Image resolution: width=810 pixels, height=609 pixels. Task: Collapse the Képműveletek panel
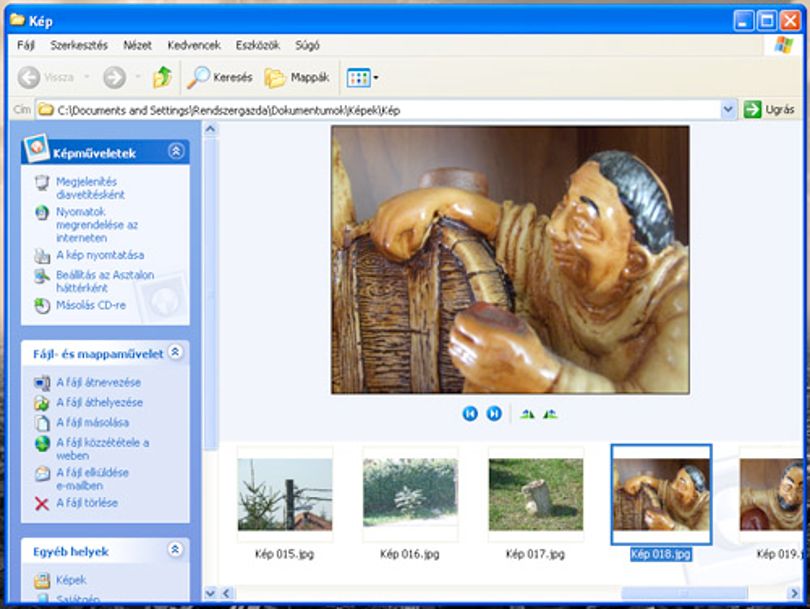point(176,151)
